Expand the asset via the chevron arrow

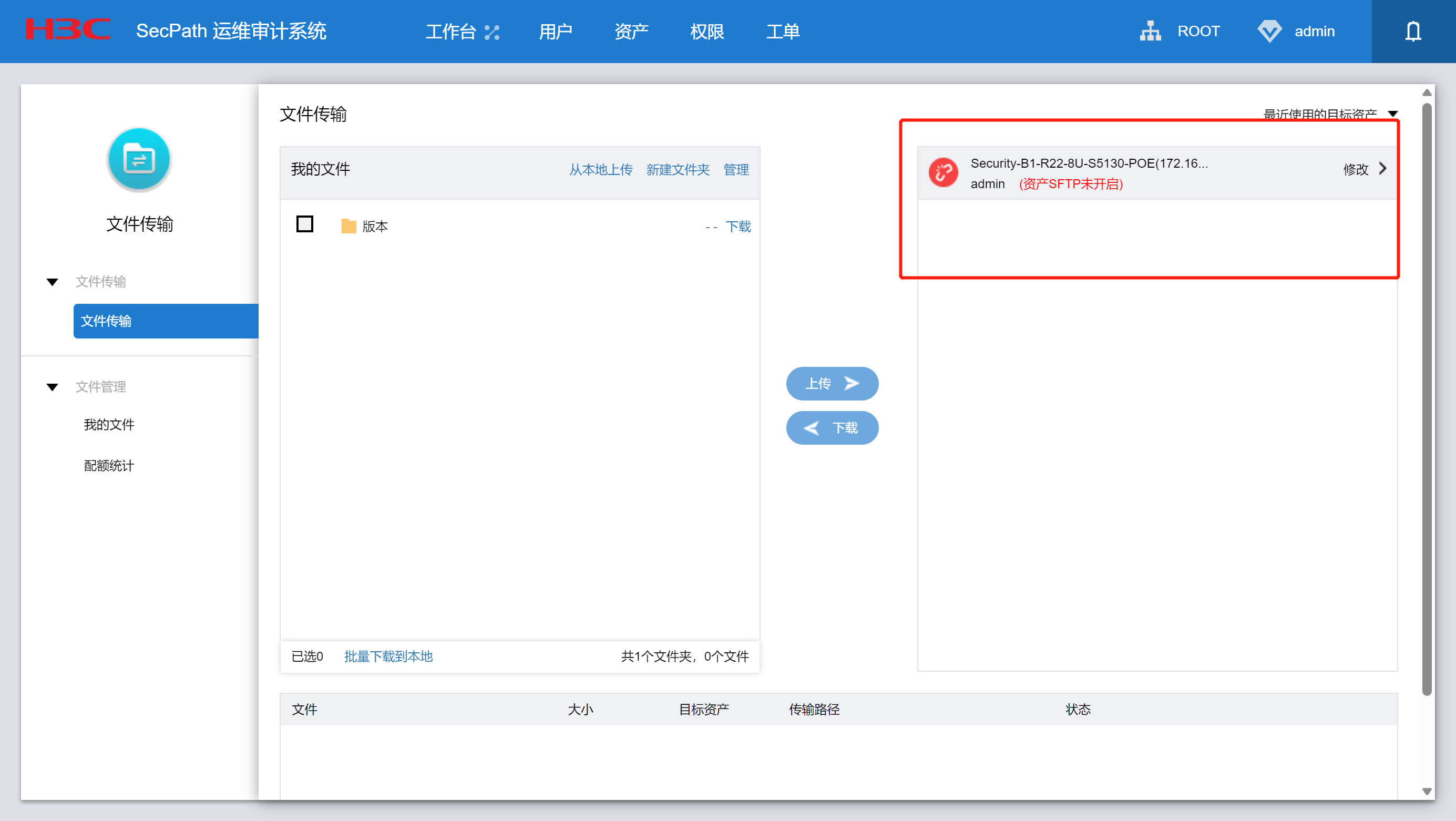pyautogui.click(x=1382, y=168)
